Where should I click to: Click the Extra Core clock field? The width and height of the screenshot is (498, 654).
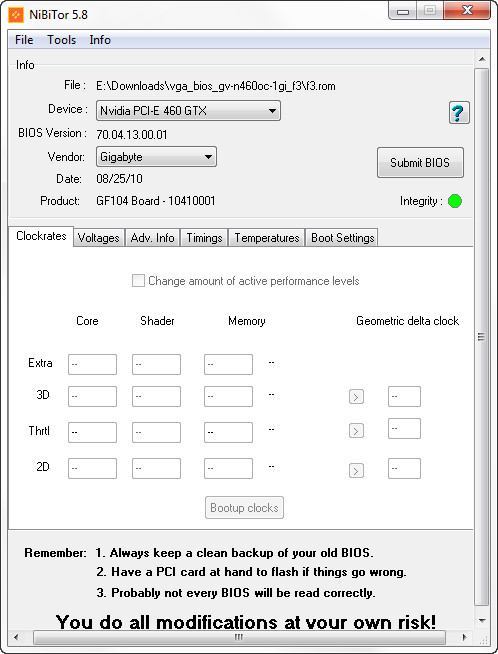click(x=92, y=365)
